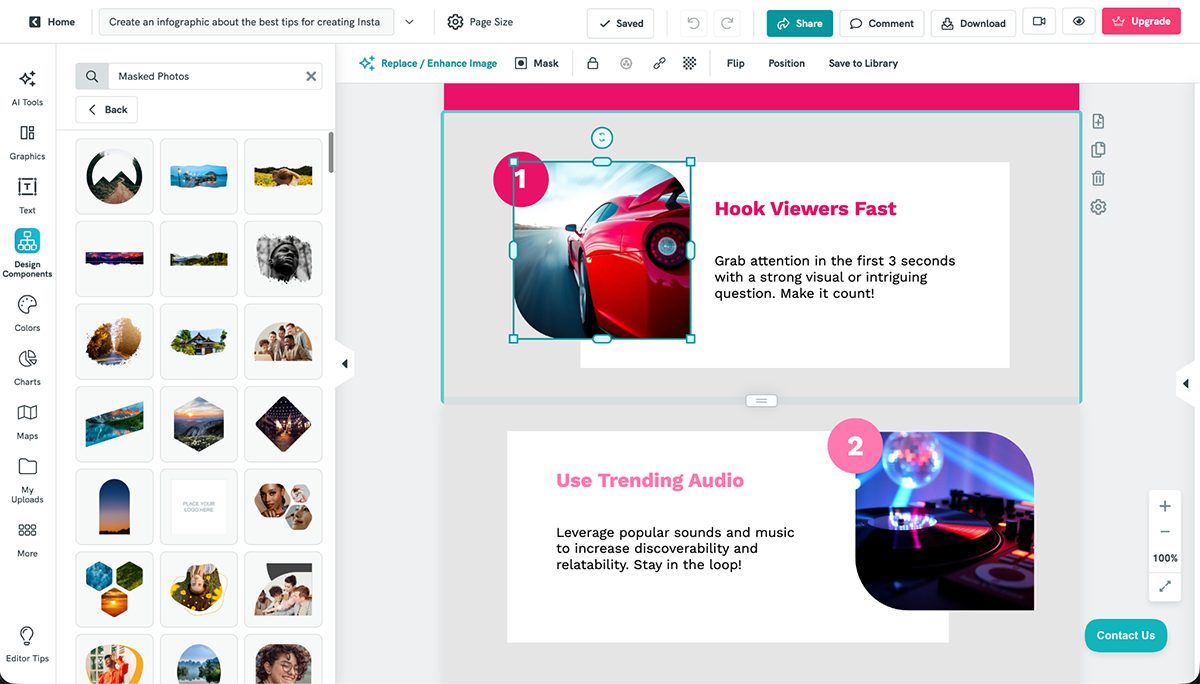Open the design title dropdown arrow
Viewport: 1200px width, 684px height.
coord(410,20)
